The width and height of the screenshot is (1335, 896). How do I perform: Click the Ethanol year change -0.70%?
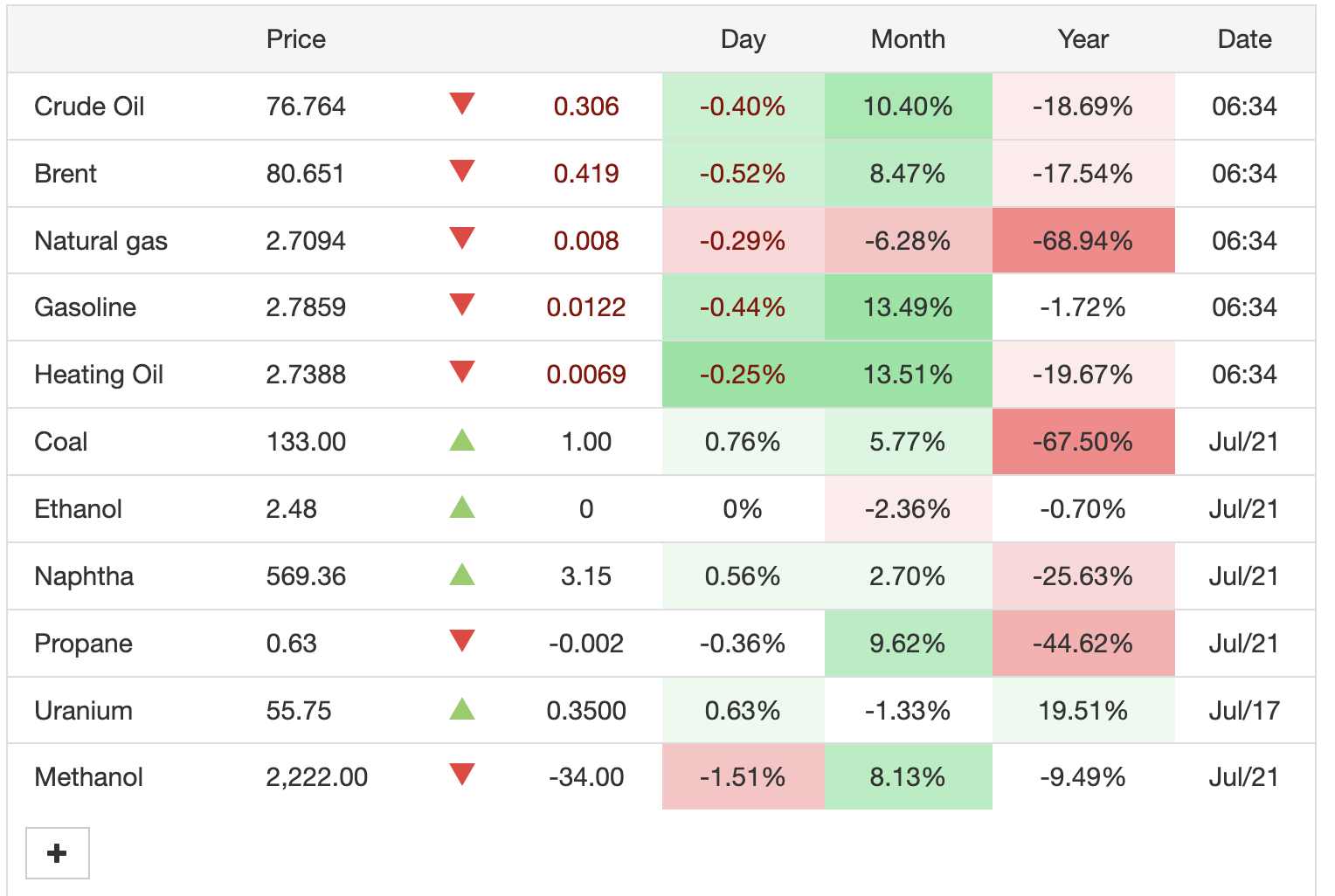(1083, 509)
